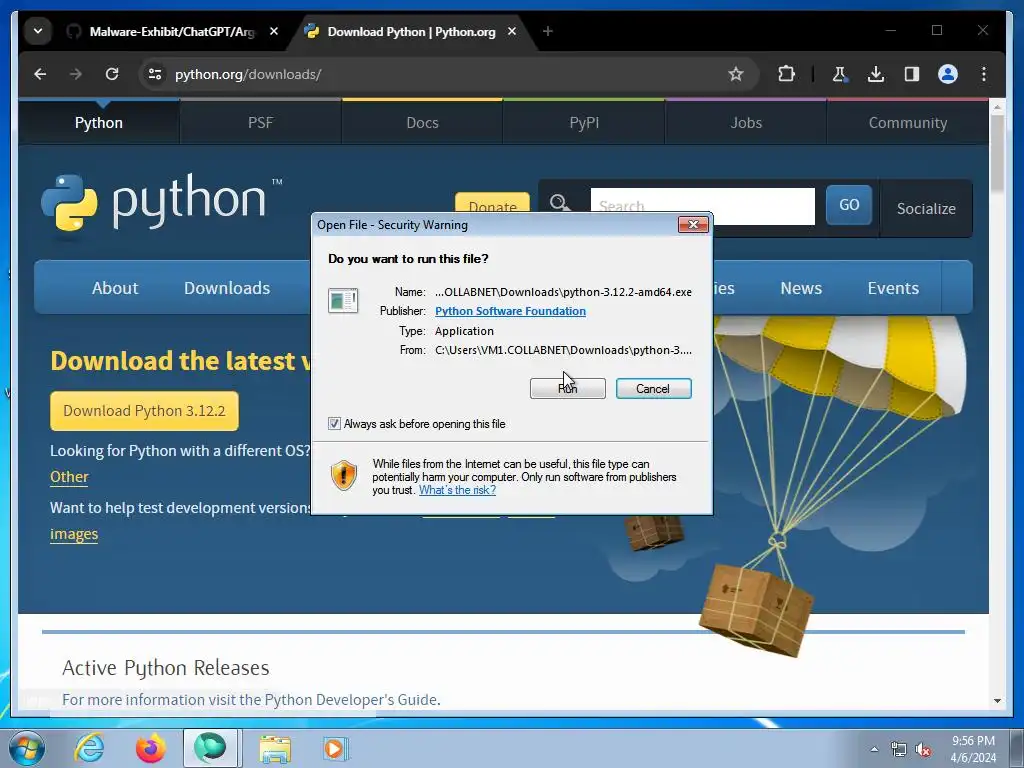Open the Chrome three-dot menu

point(984,74)
